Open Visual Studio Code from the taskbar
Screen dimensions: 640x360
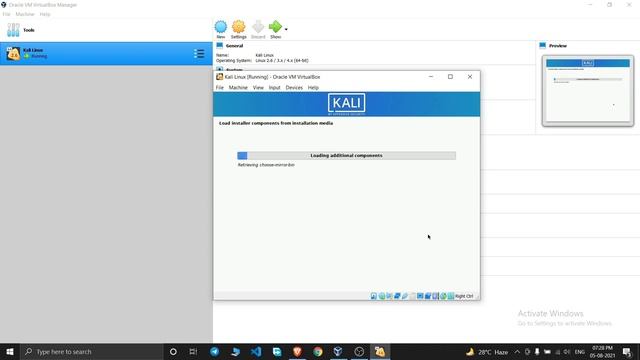256,351
